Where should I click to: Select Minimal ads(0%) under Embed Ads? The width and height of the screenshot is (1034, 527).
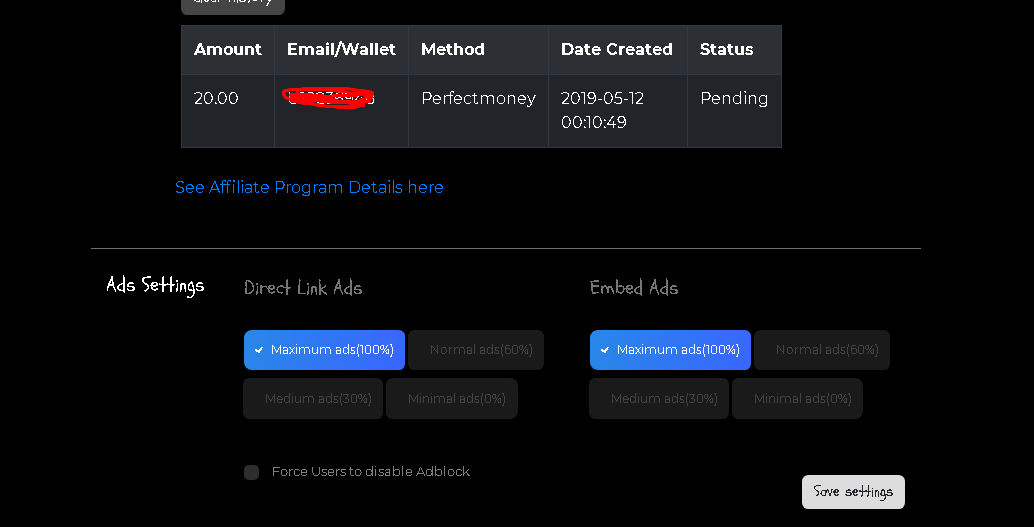click(x=798, y=398)
